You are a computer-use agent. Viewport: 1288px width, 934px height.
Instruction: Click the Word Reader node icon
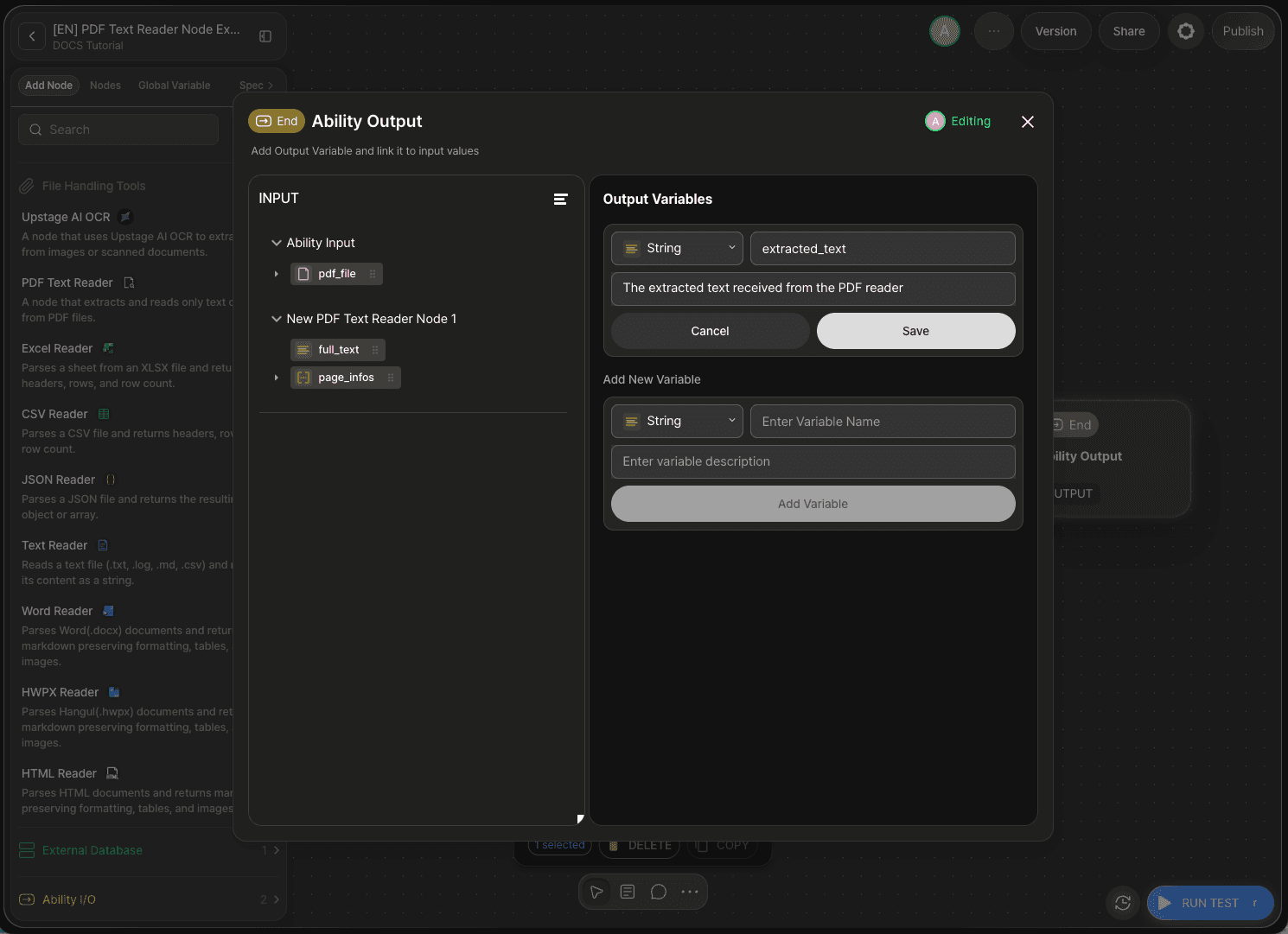109,611
